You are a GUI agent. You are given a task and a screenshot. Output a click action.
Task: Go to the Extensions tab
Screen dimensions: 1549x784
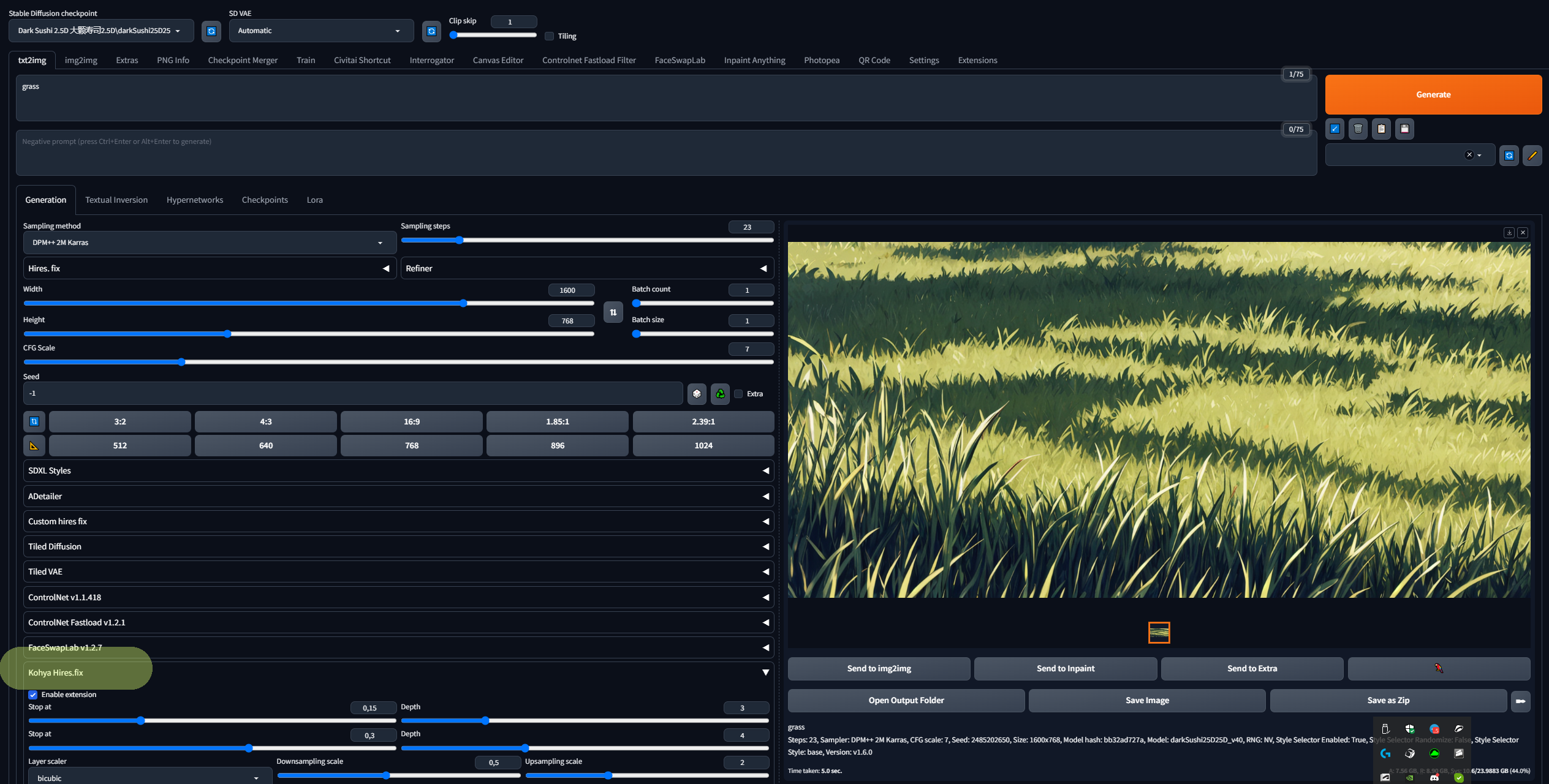pyautogui.click(x=977, y=60)
